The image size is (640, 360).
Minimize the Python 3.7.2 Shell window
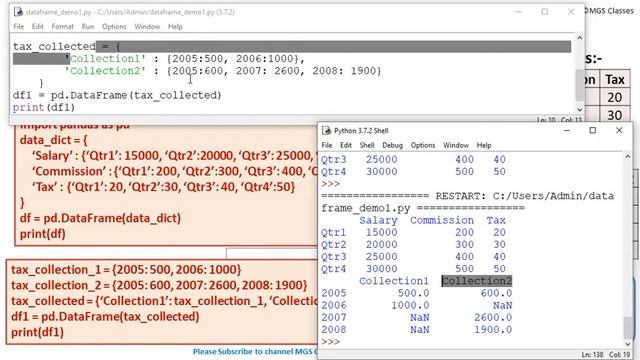click(x=567, y=131)
